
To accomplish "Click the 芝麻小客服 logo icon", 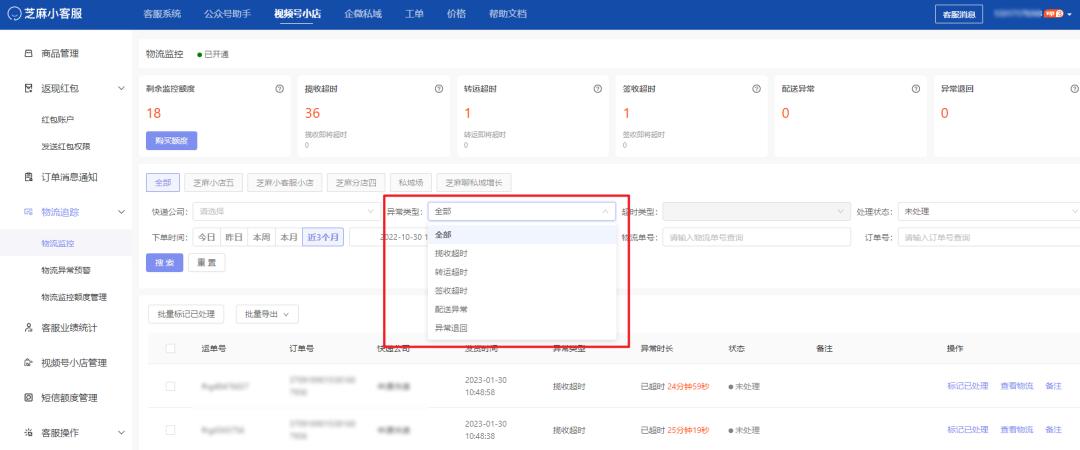I will point(13,14).
